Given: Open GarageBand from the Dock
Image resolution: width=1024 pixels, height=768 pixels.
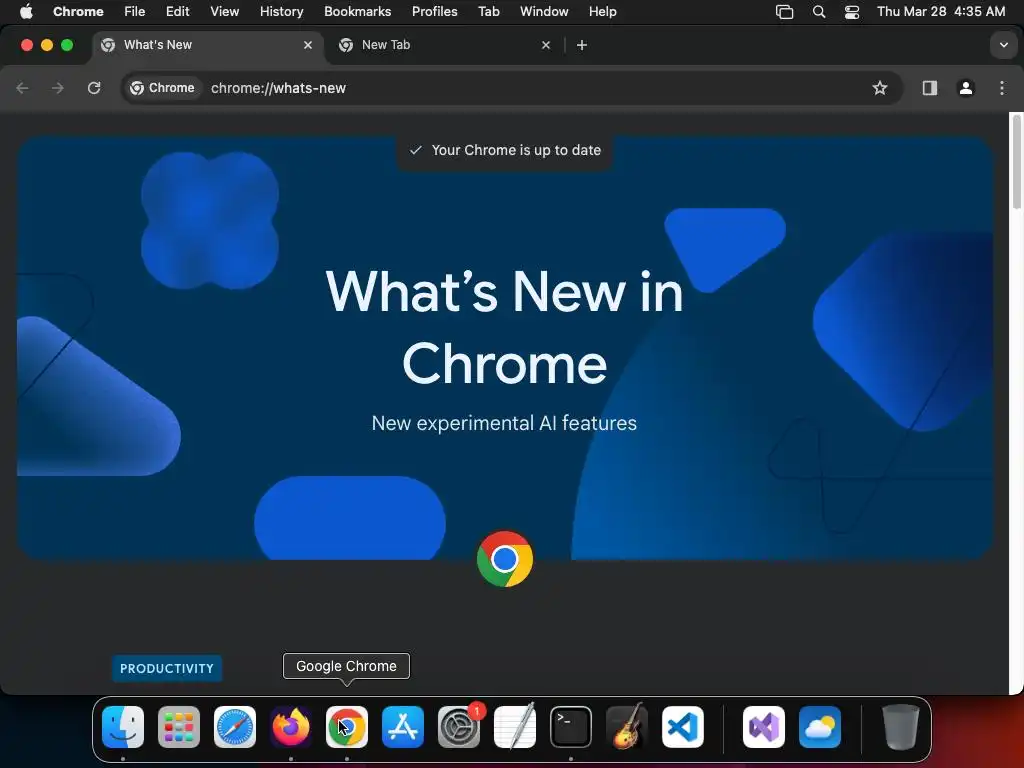Looking at the screenshot, I should (x=627, y=727).
